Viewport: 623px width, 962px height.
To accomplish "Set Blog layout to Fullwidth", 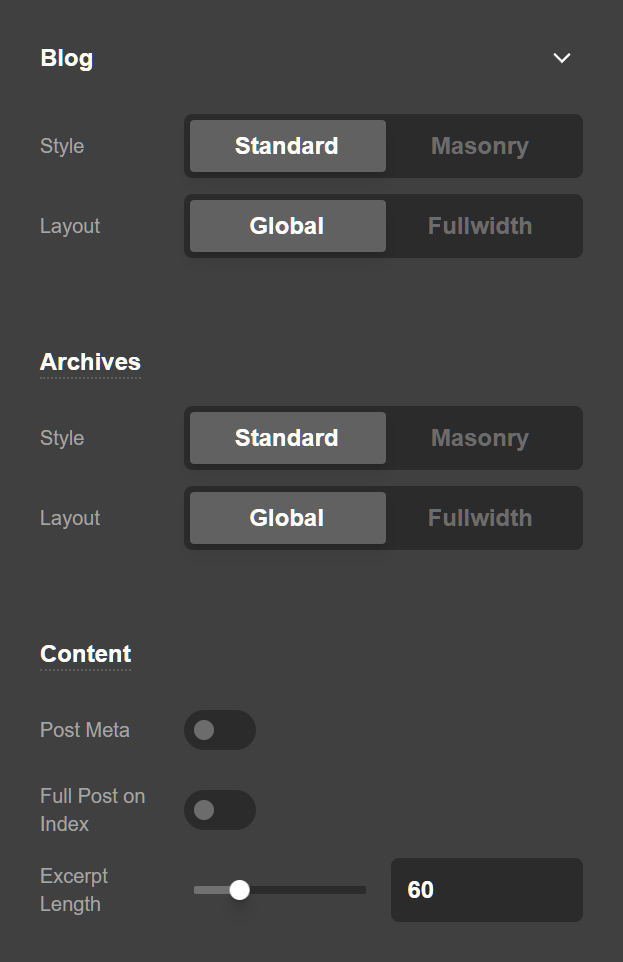I will tap(480, 225).
